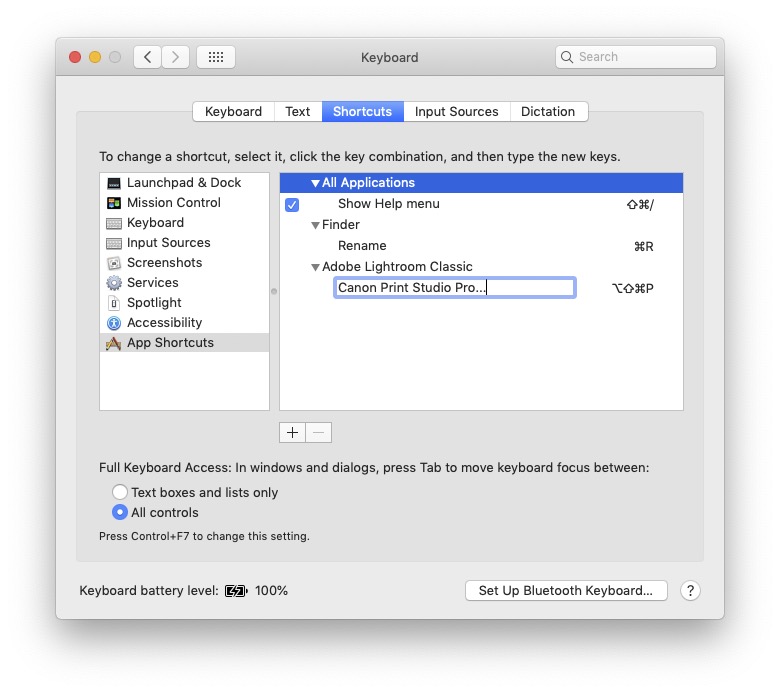
Task: Open the Dictation tab
Action: click(x=548, y=112)
